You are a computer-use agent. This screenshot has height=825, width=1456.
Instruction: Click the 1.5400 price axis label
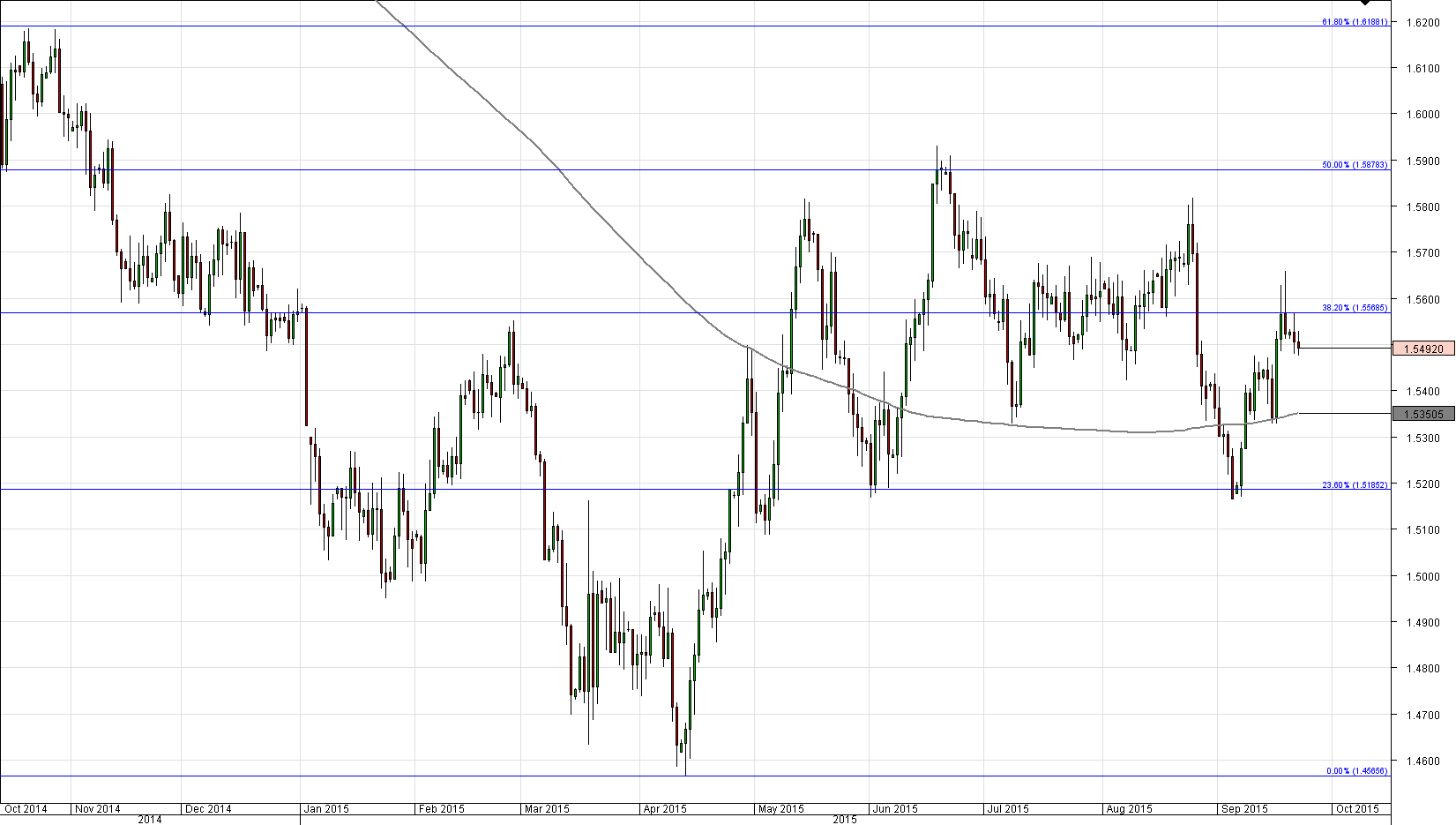(x=1422, y=391)
